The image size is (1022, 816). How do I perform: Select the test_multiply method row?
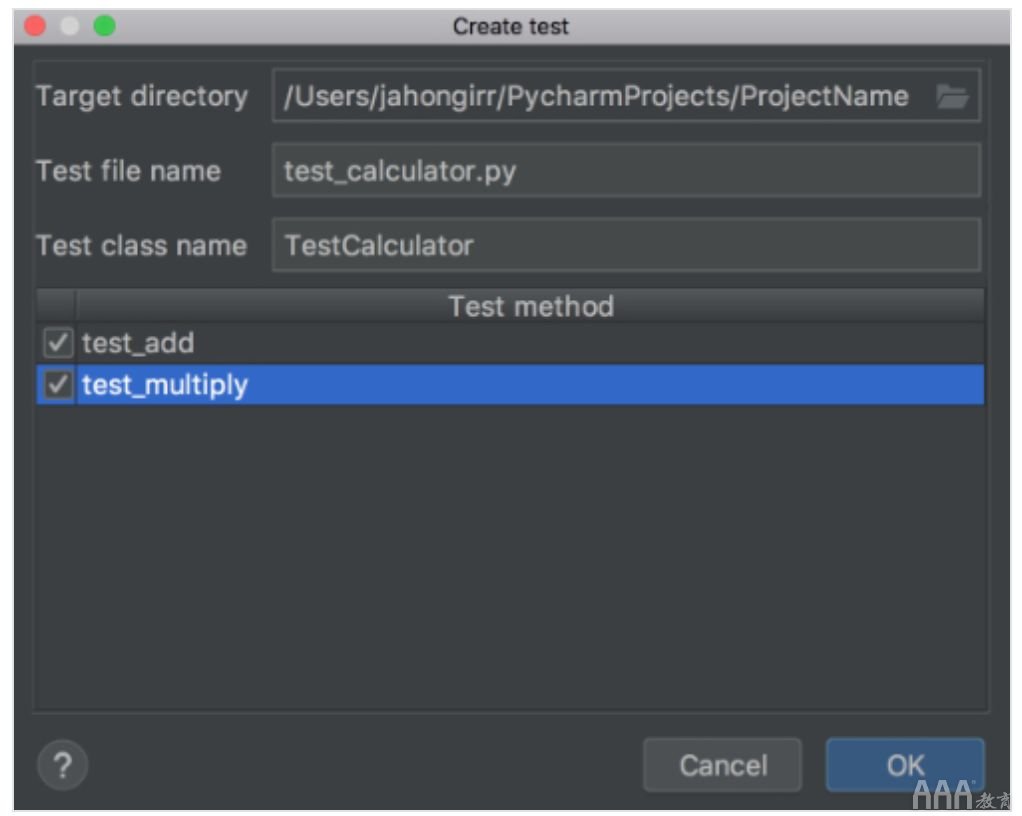click(x=510, y=385)
